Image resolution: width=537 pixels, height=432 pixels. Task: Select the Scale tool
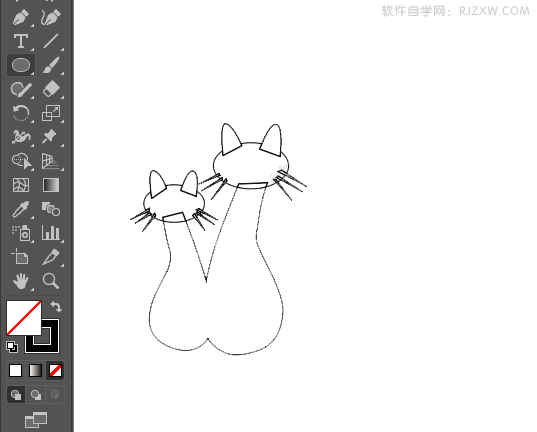(x=51, y=113)
